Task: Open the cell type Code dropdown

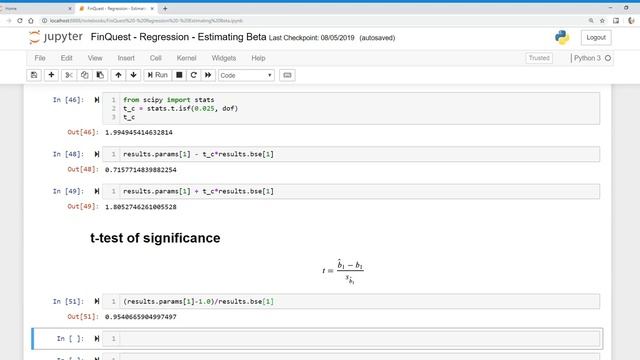Action: coord(246,76)
